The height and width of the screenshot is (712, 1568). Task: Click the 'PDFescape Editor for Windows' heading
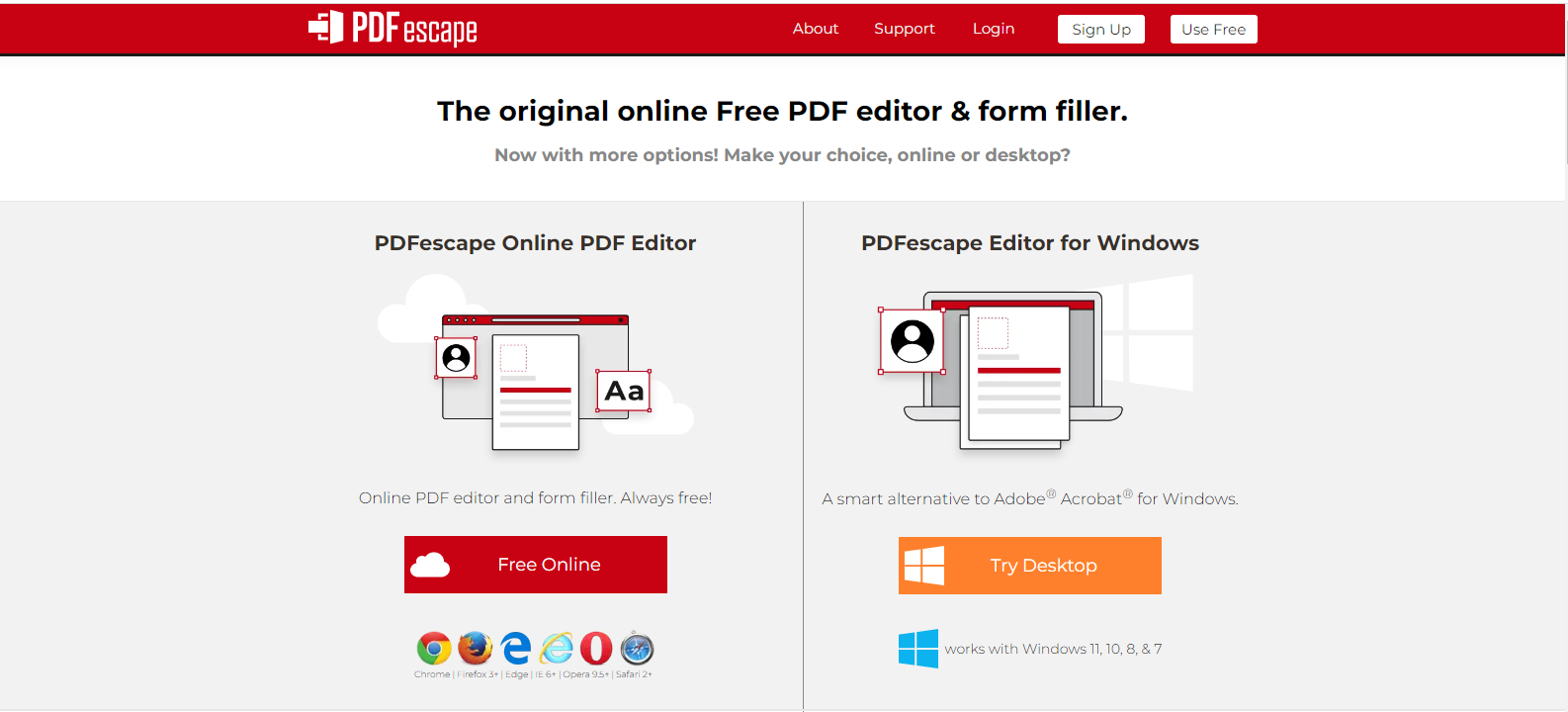click(x=1030, y=243)
